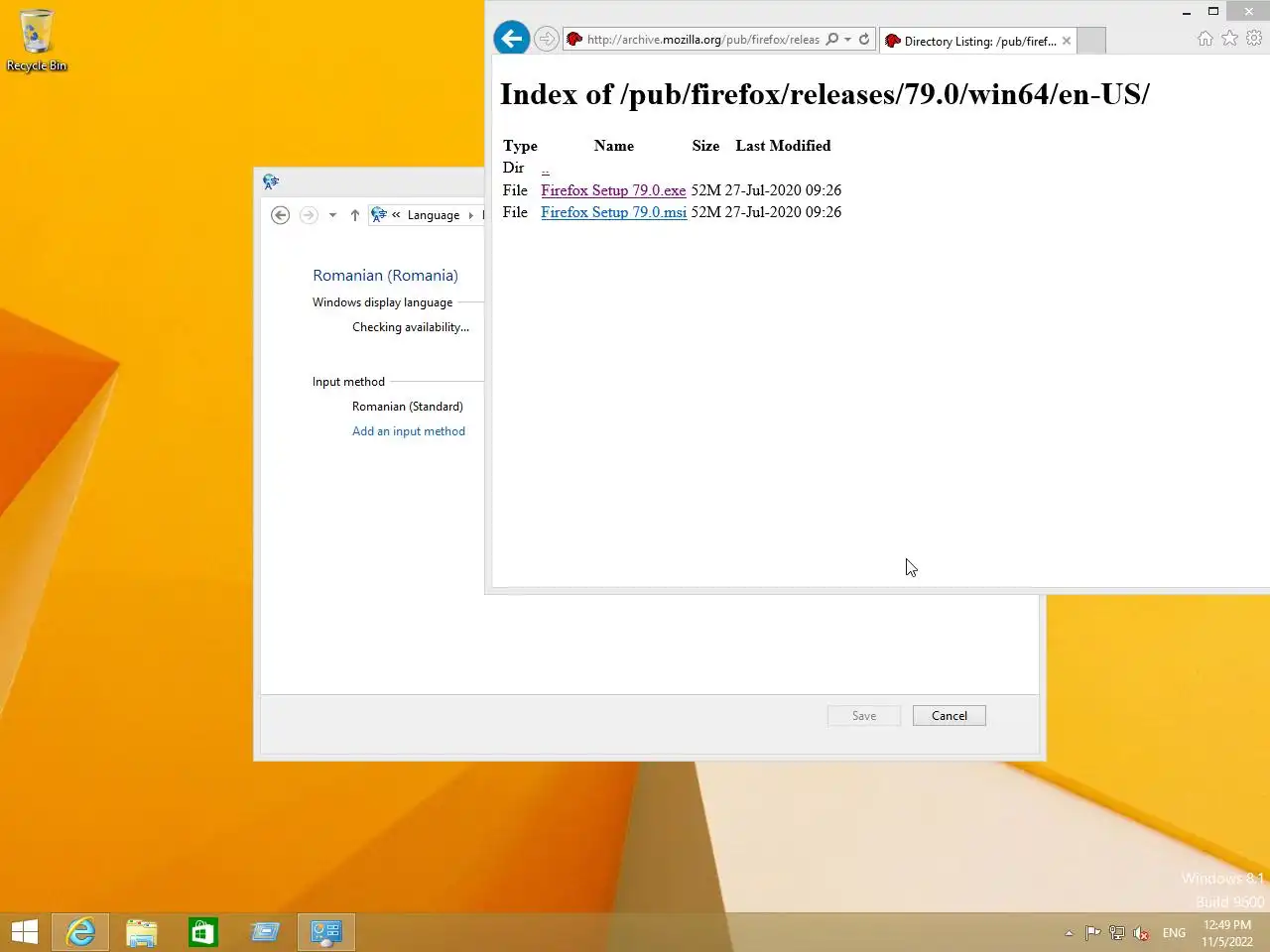Image resolution: width=1270 pixels, height=952 pixels.
Task: Select the Directory Listing tab
Action: coord(978,41)
